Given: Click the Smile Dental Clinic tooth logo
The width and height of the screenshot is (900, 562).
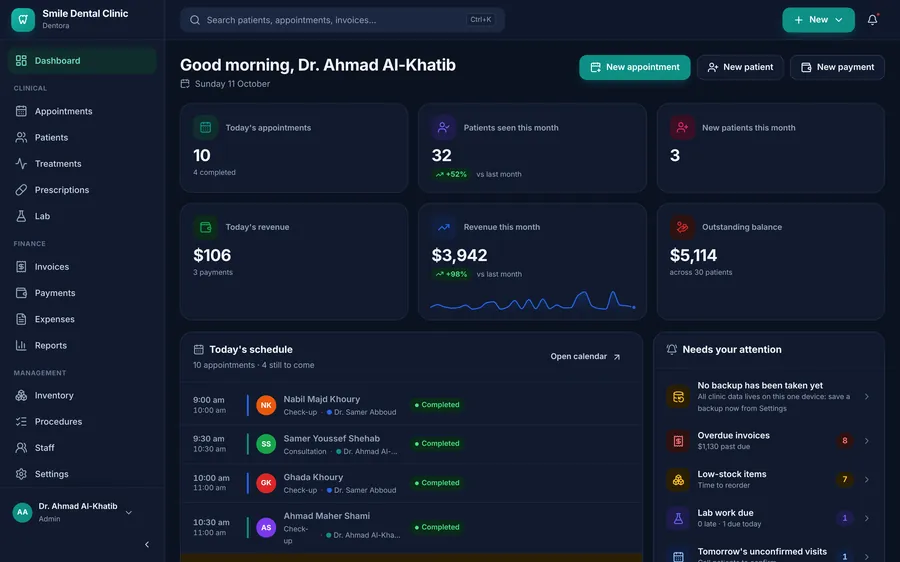Looking at the screenshot, I should (x=23, y=20).
